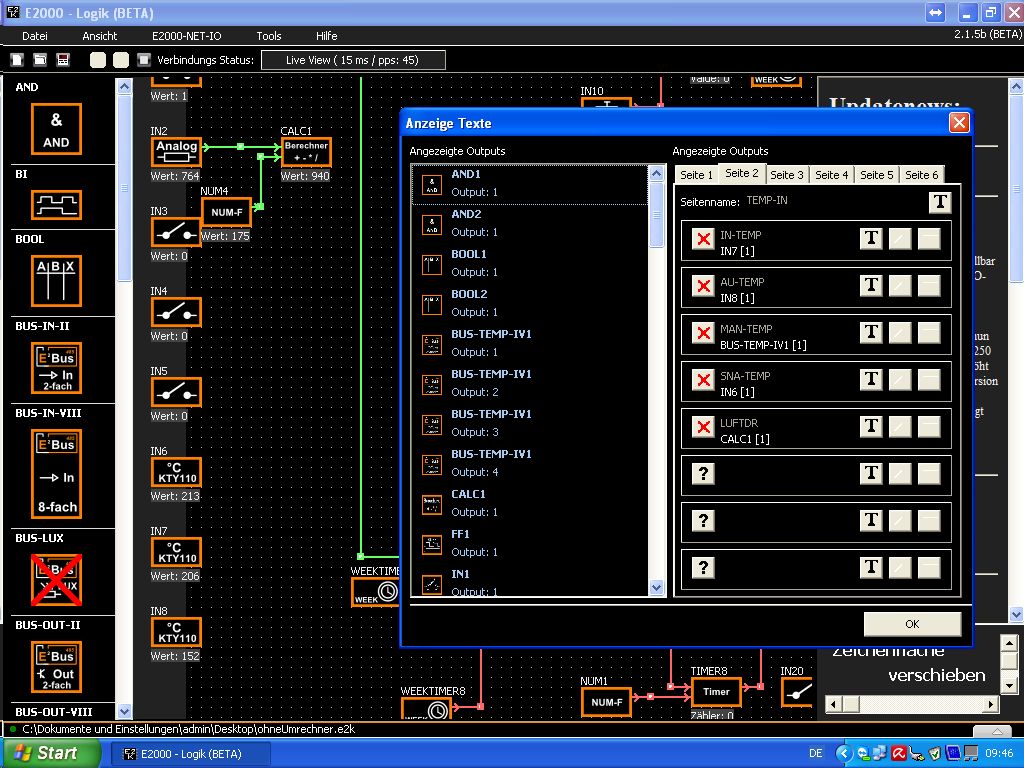1024x768 pixels.
Task: Remove IN-TEMP output using red X
Action: [703, 239]
